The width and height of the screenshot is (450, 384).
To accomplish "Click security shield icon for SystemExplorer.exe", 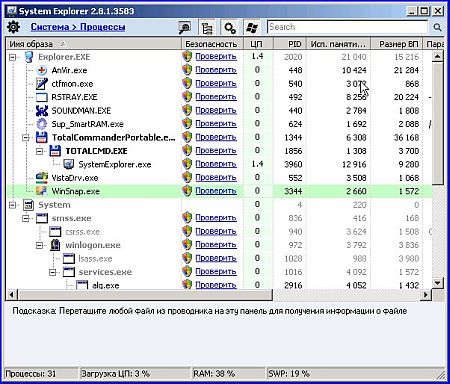I will click(x=187, y=164).
